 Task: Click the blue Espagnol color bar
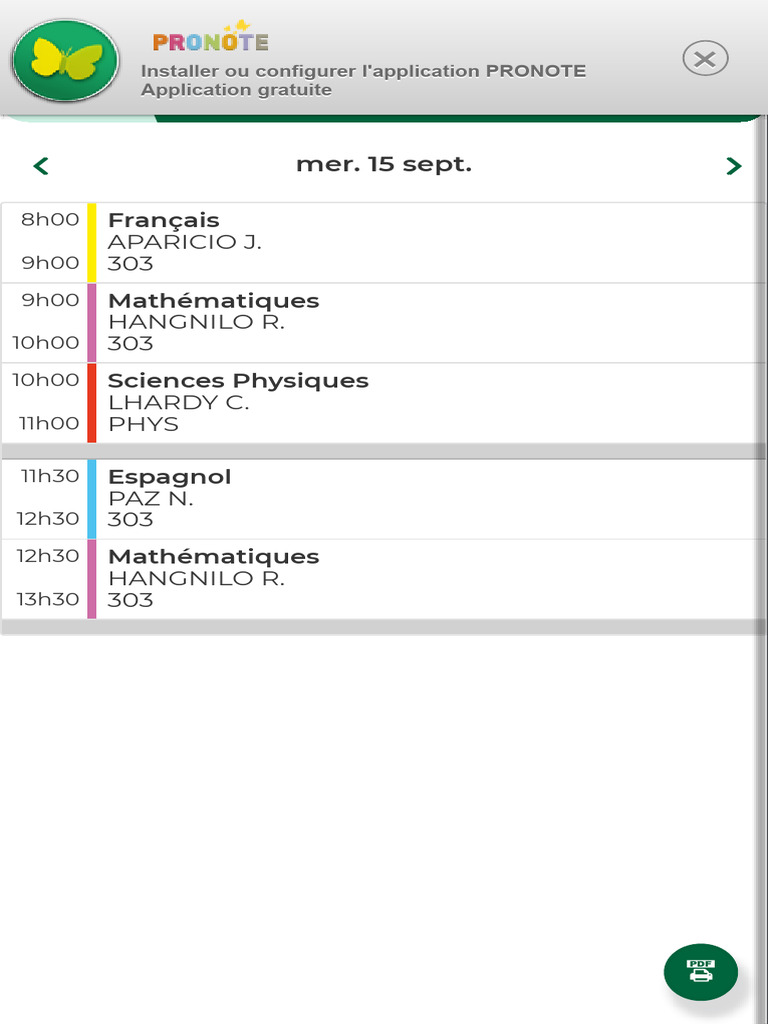coord(92,498)
